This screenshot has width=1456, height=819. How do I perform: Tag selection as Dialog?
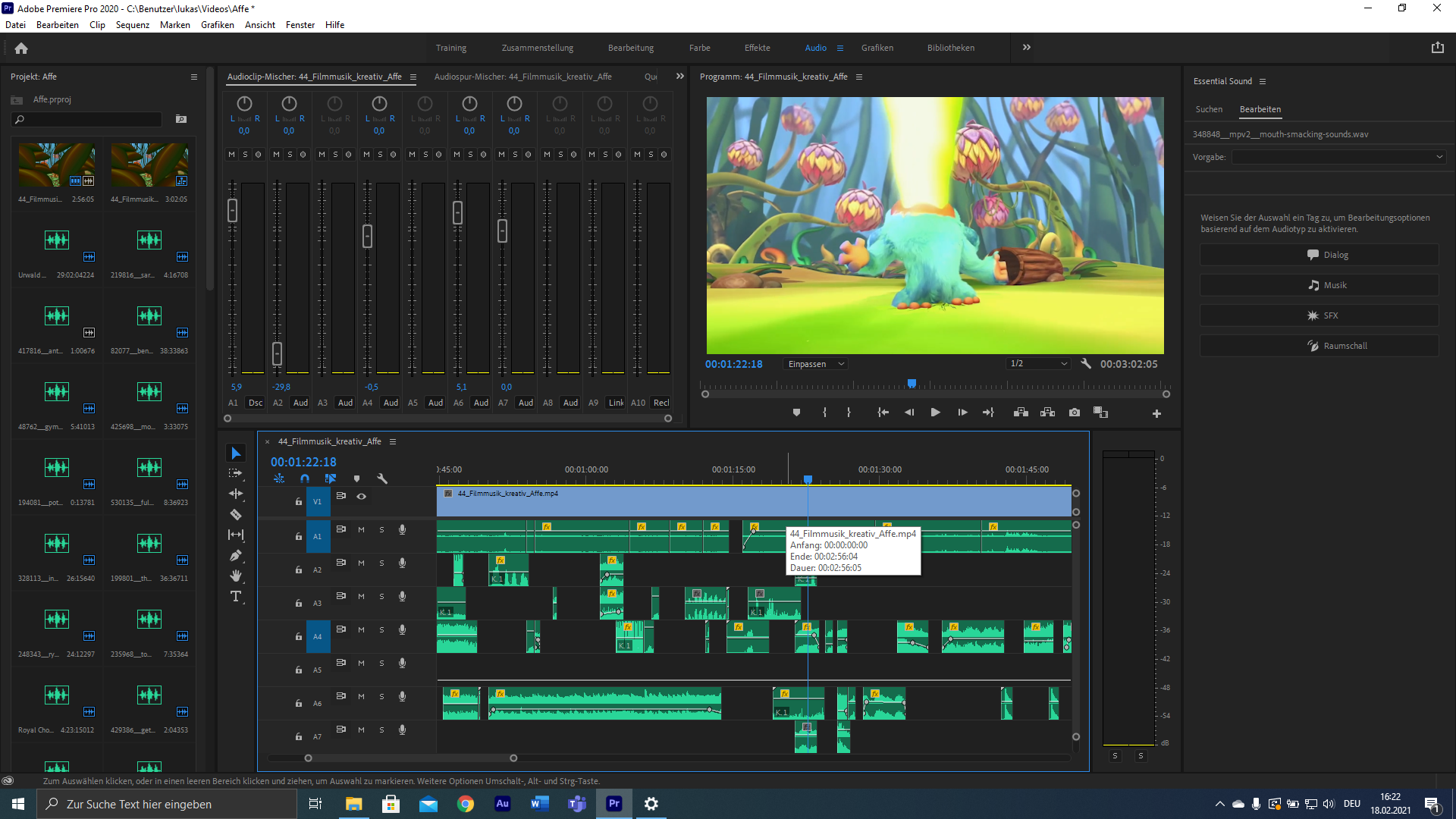[1319, 255]
